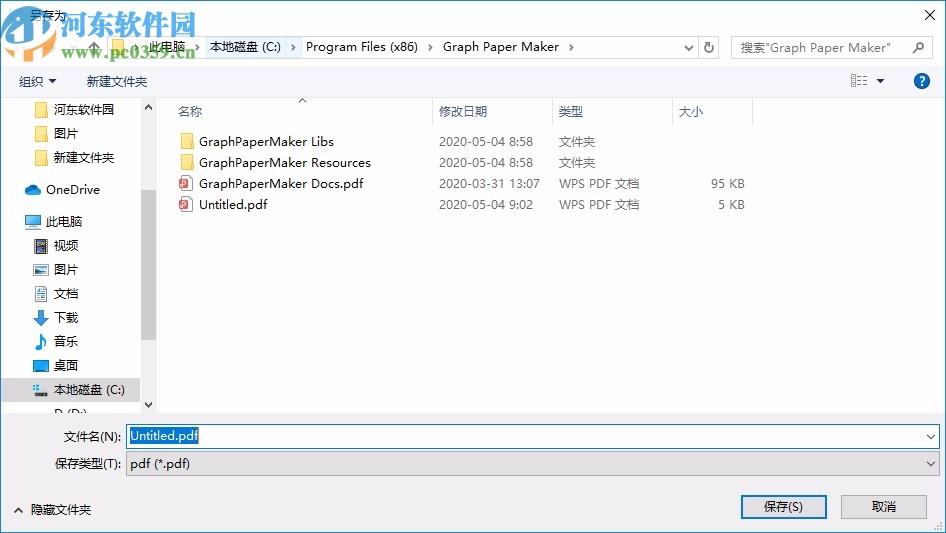
Task: Click the 音乐 music note icon
Action: (40, 342)
